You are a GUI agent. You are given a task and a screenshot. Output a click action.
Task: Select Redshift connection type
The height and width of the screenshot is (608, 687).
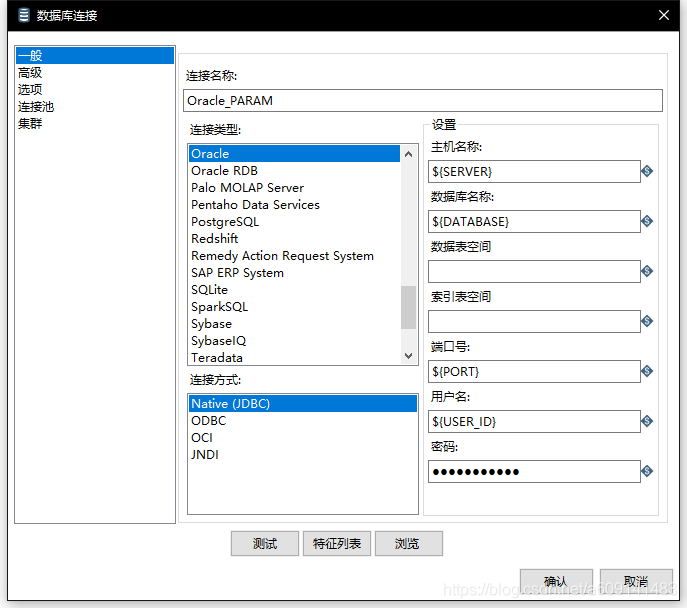294,239
